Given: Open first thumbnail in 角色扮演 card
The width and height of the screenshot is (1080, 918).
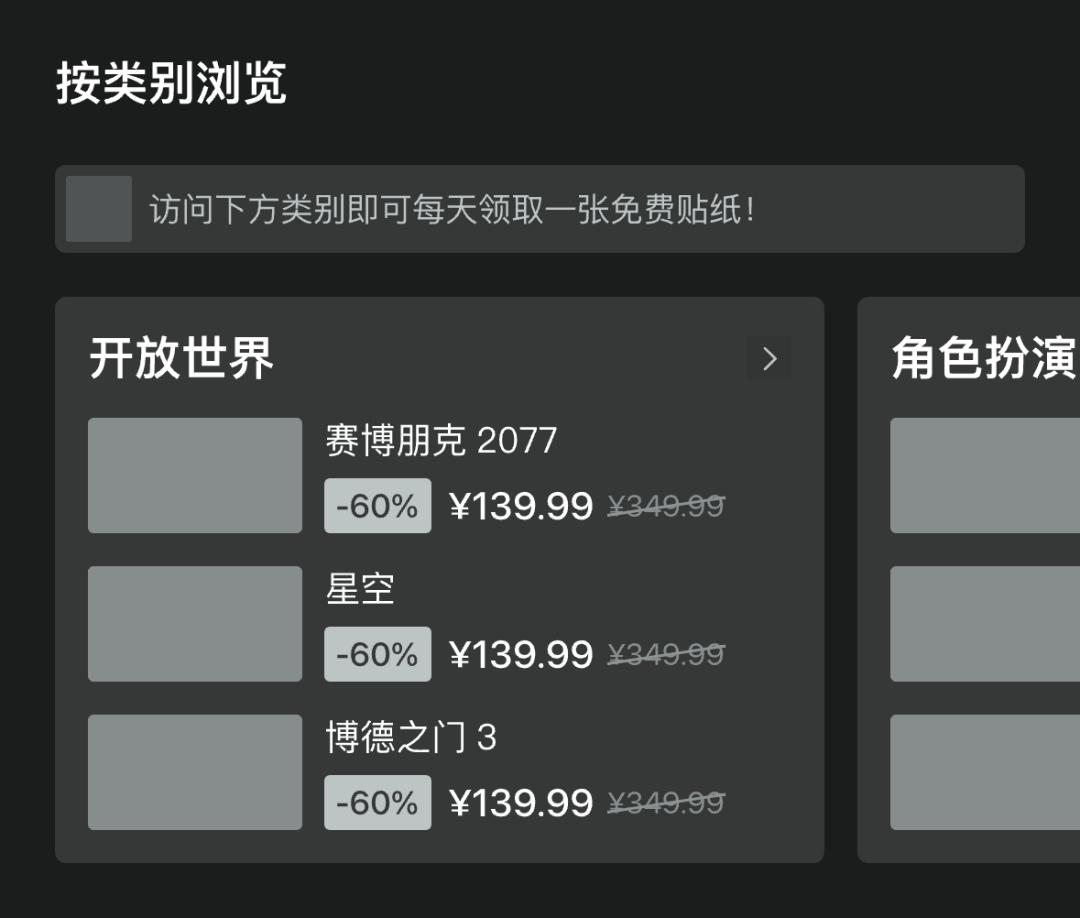Looking at the screenshot, I should pyautogui.click(x=985, y=475).
